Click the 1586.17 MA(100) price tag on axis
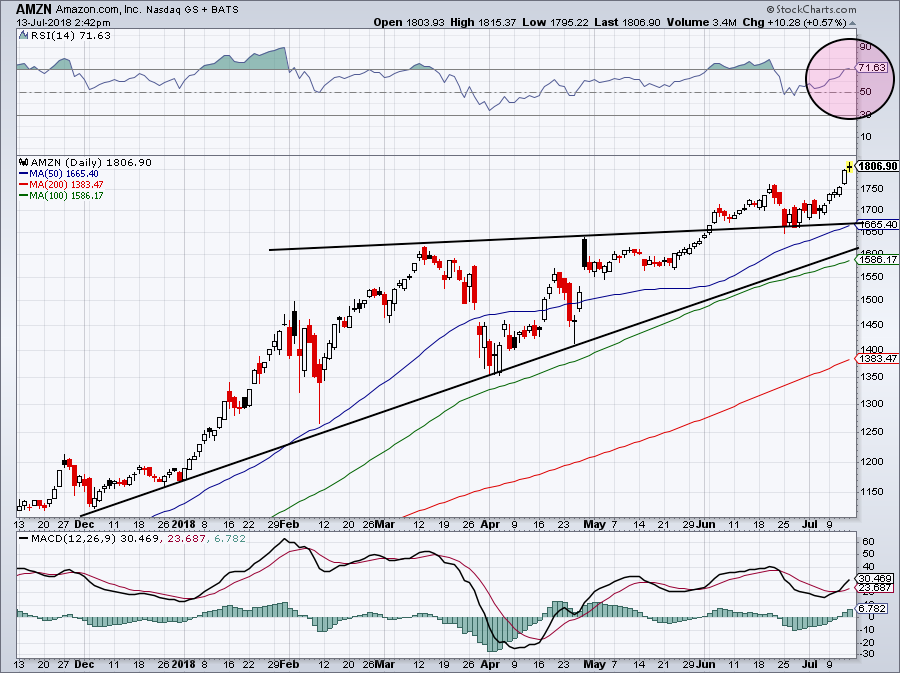 (x=878, y=260)
